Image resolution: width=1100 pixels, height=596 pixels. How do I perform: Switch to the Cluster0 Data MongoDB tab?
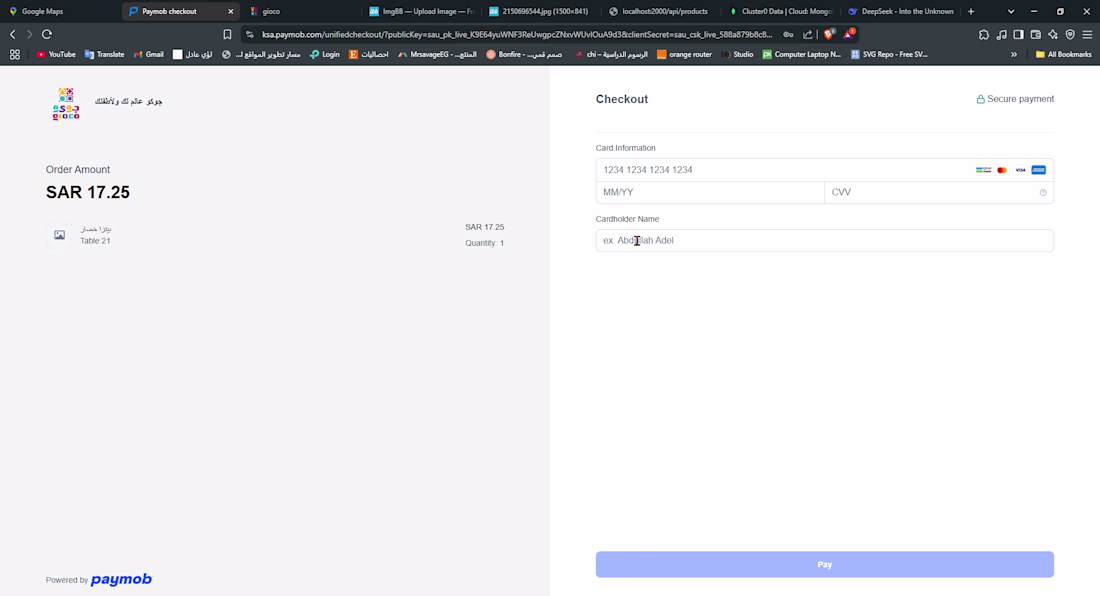[780, 11]
